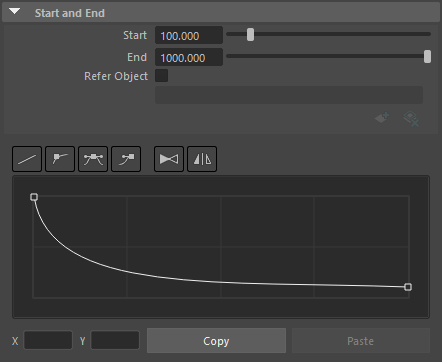The width and height of the screenshot is (442, 362).
Task: Click the X coordinate input field
Action: (x=48, y=340)
